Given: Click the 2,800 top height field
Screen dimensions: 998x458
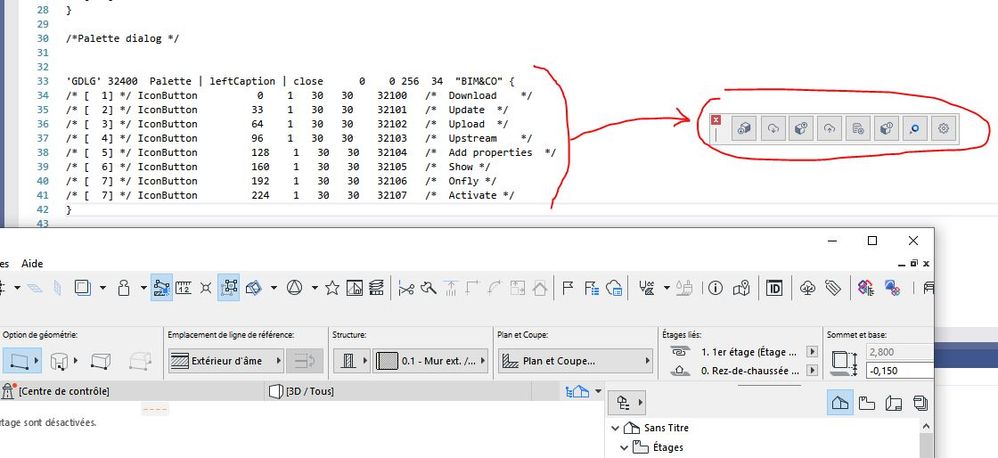Looking at the screenshot, I should (899, 352).
